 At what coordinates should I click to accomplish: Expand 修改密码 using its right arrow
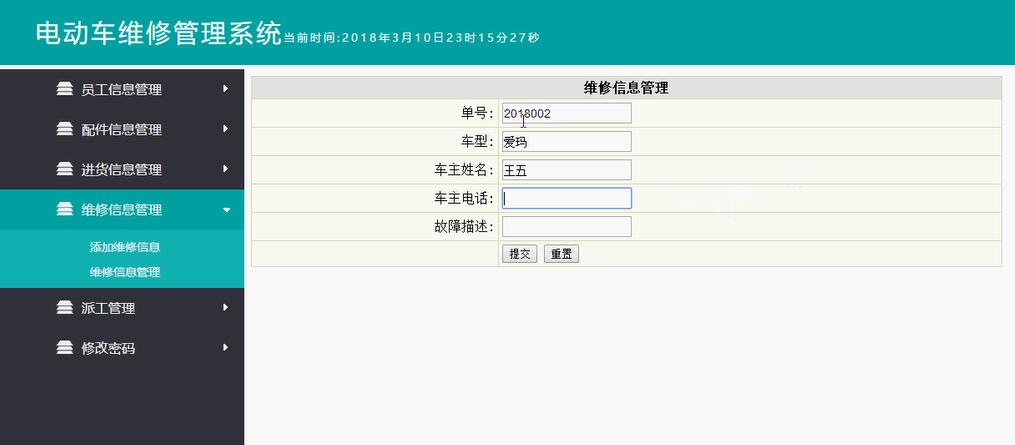225,348
